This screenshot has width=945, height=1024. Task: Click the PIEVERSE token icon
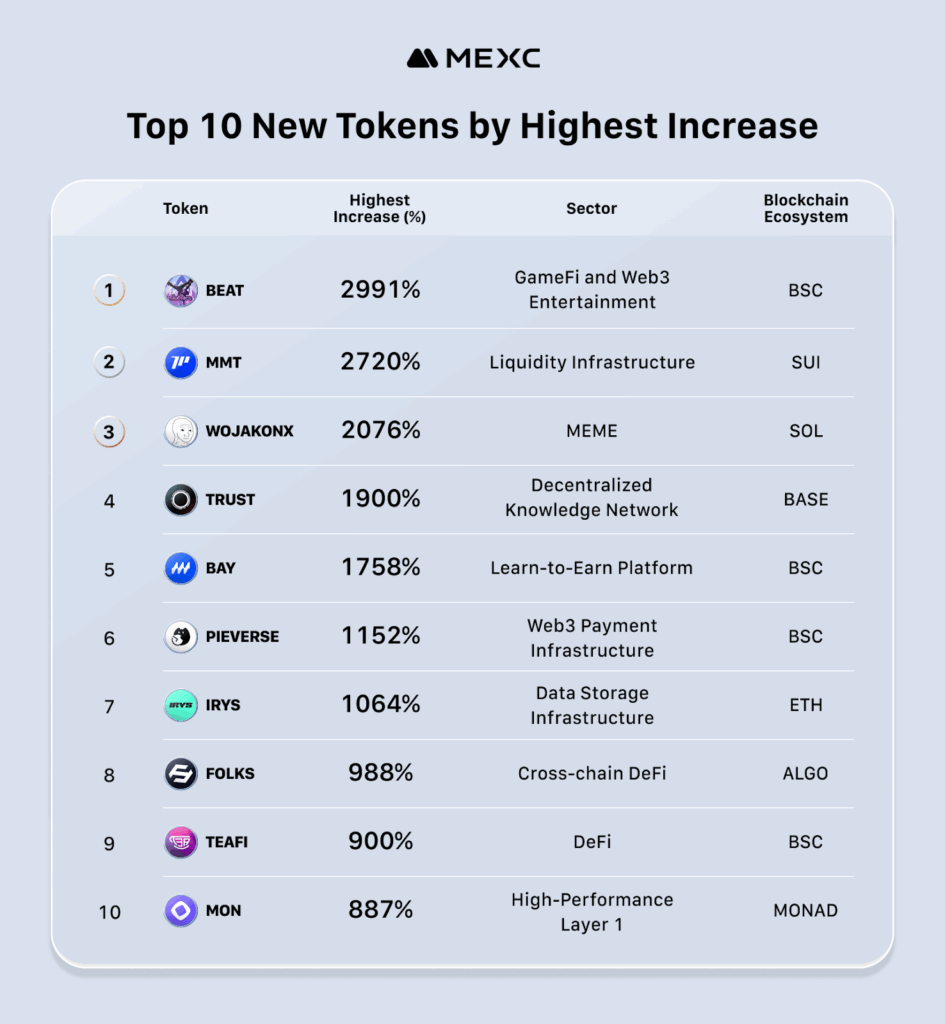tap(181, 636)
